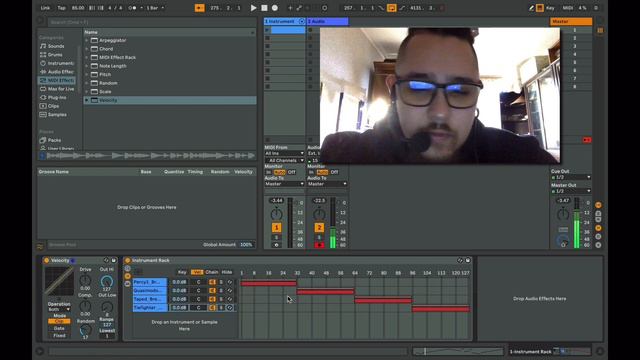Viewport: 640px width, 360px height.
Task: Select Instruments in browser categories
Action: pos(57,63)
